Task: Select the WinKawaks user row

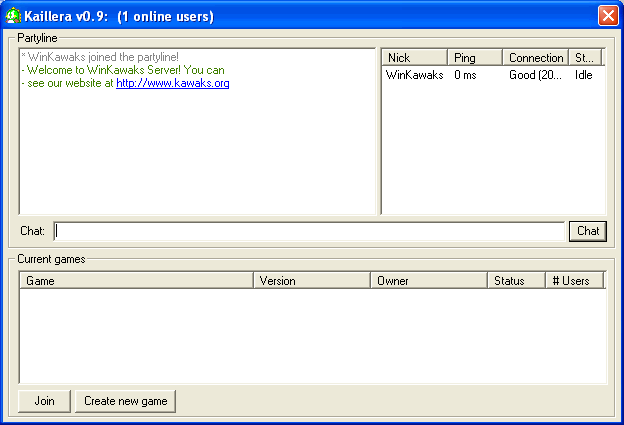Action: coord(414,75)
